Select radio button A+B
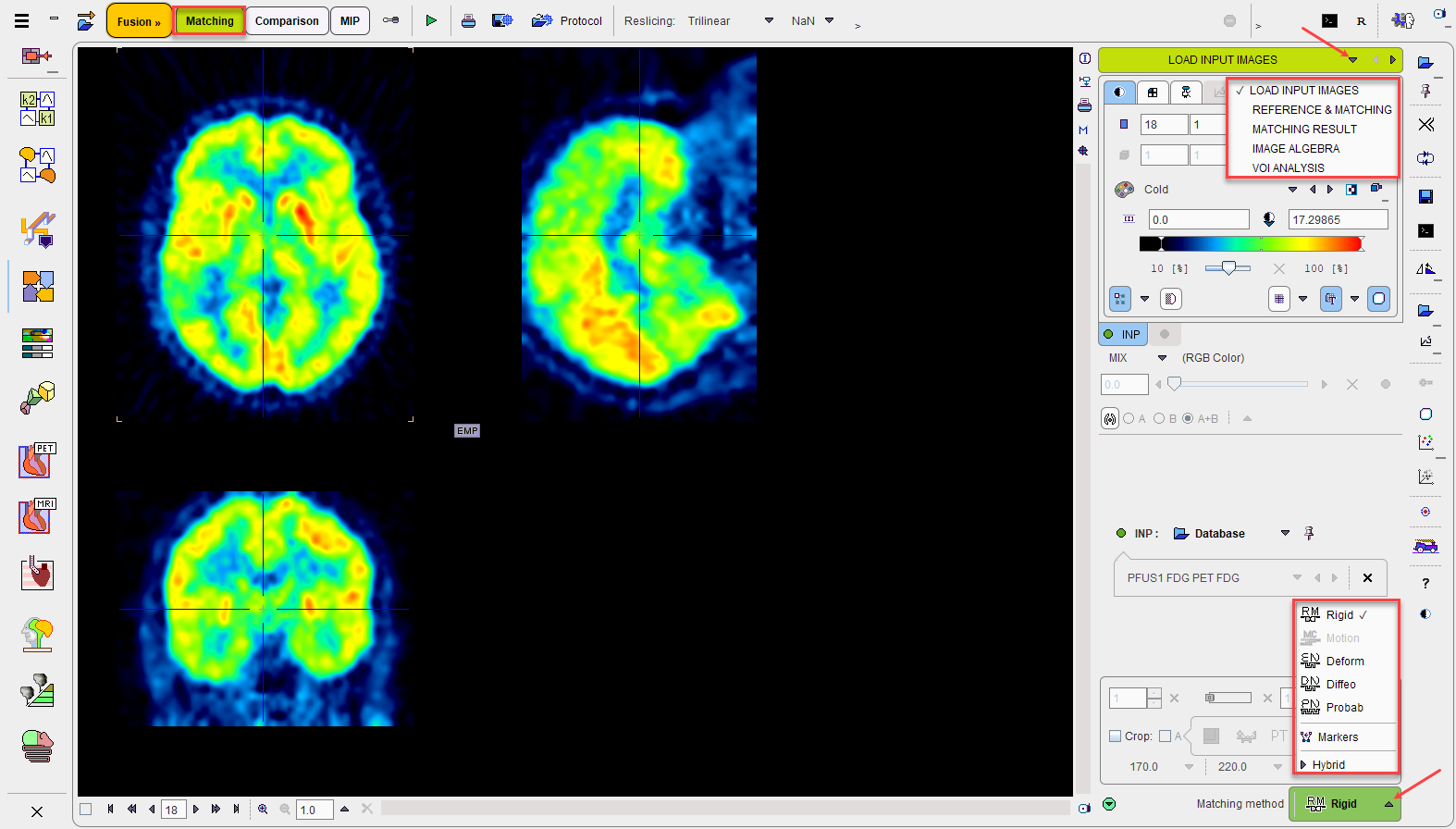1456x829 pixels. pos(1188,418)
